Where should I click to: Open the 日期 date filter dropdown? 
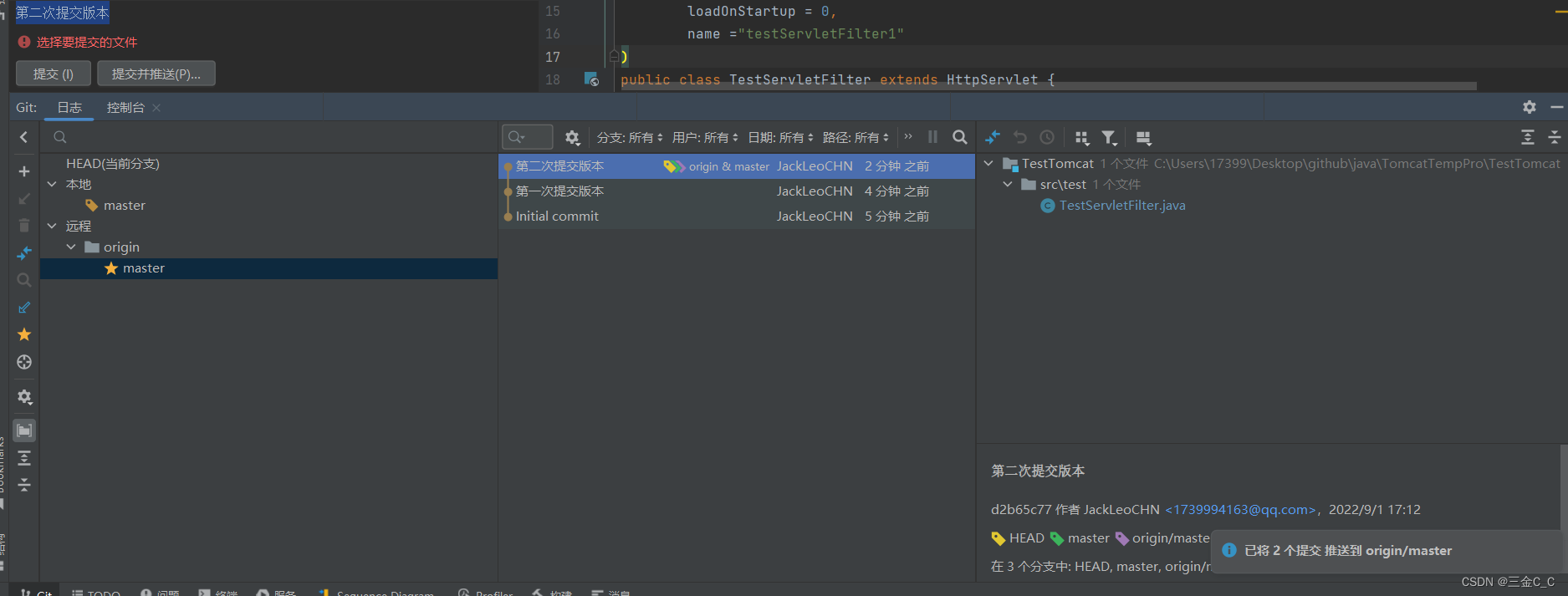click(780, 137)
